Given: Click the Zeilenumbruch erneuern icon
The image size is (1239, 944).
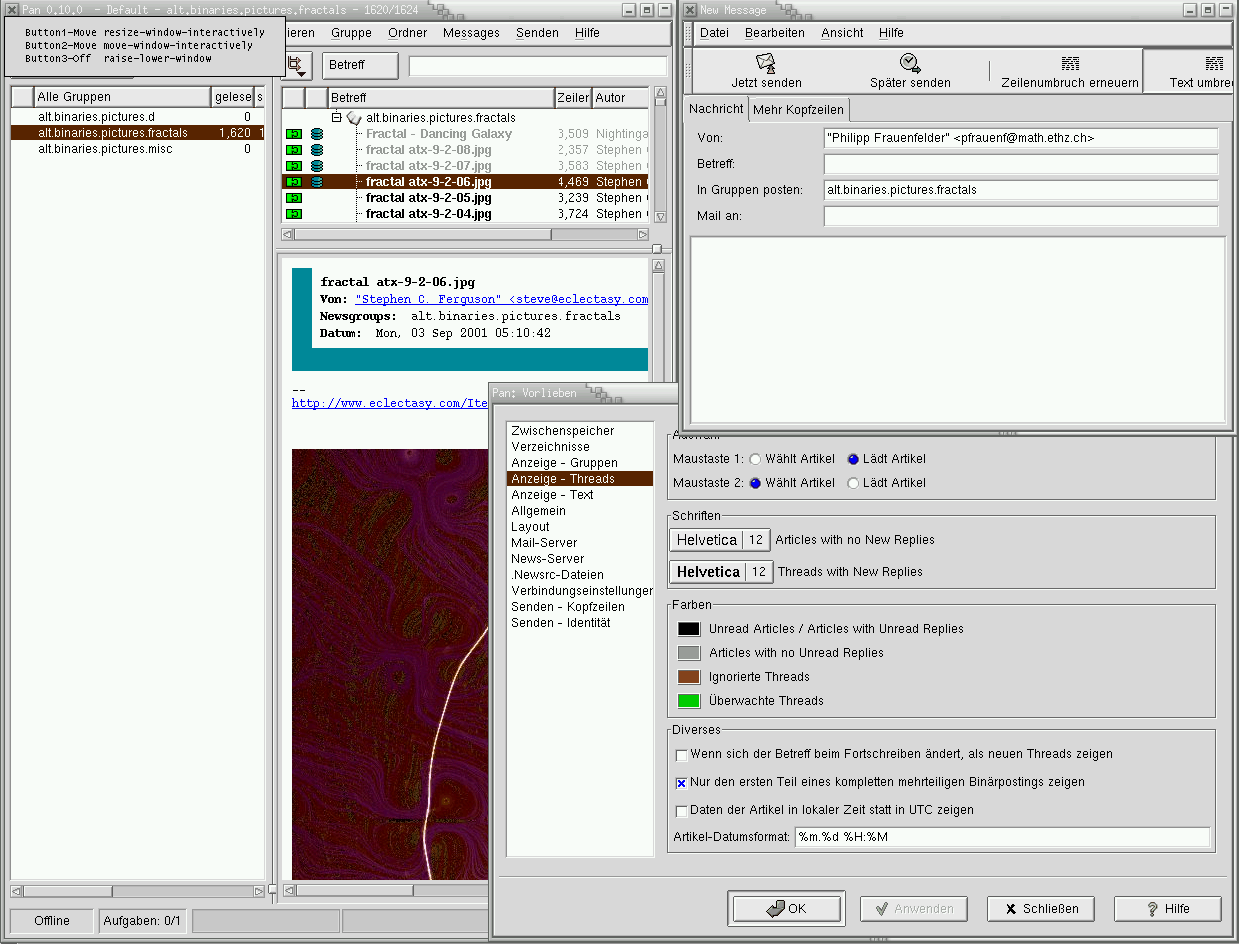Looking at the screenshot, I should 1070,64.
